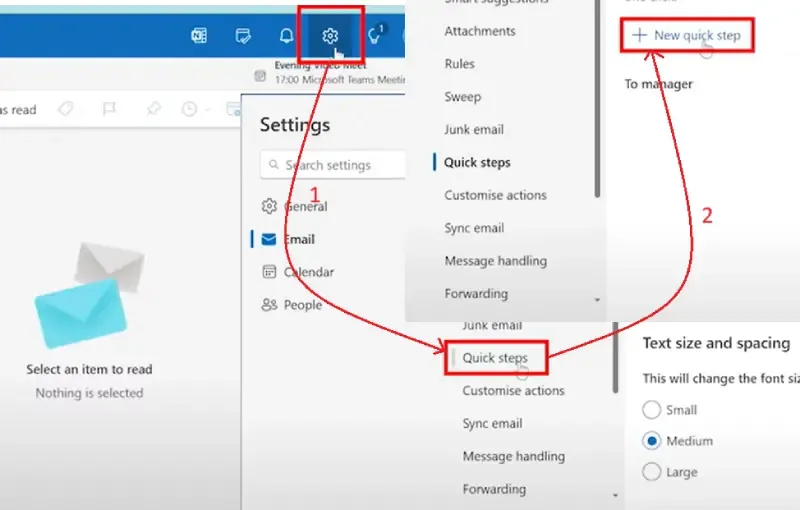Click the Calendar category icon
This screenshot has width=800, height=510.
coord(269,272)
